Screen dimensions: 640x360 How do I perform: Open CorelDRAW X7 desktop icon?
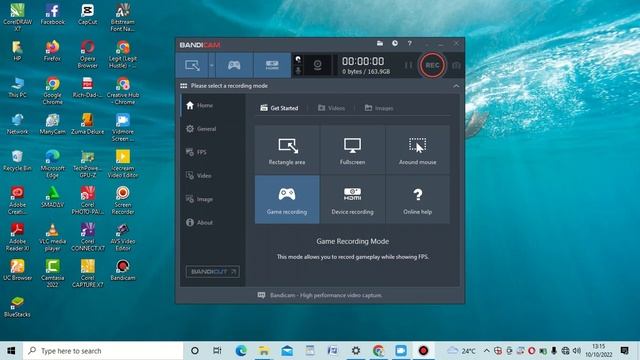coord(18,17)
